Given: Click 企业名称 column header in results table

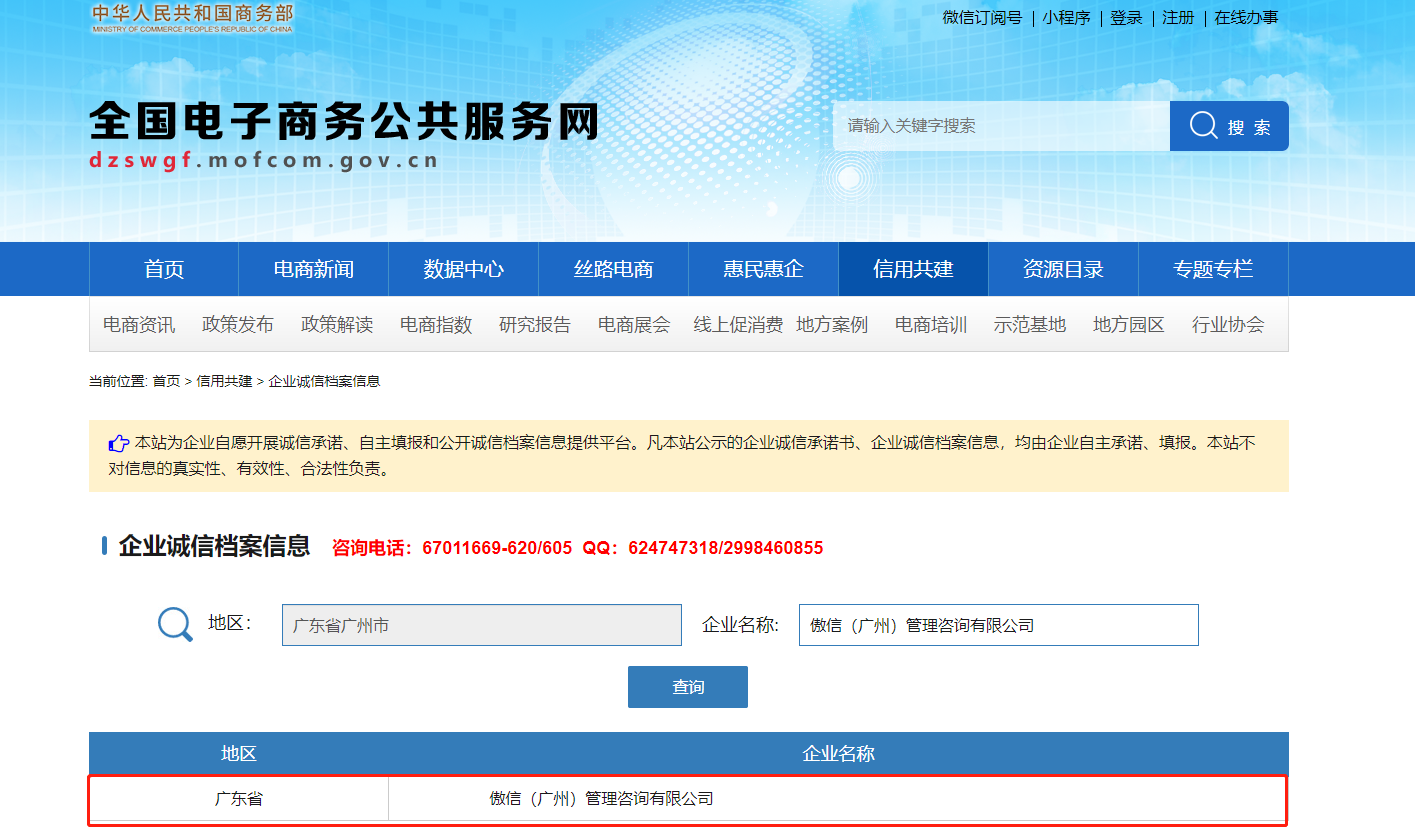Looking at the screenshot, I should [x=839, y=754].
